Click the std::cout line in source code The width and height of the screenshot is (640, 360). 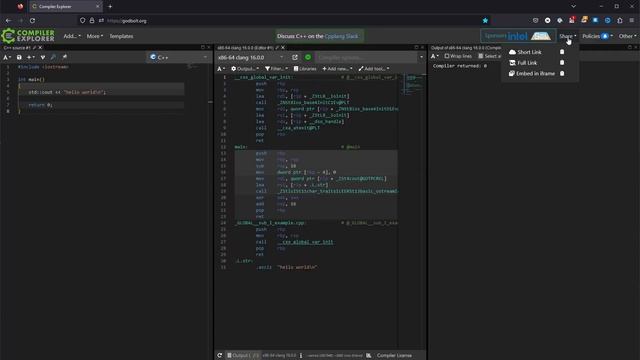coord(67,92)
